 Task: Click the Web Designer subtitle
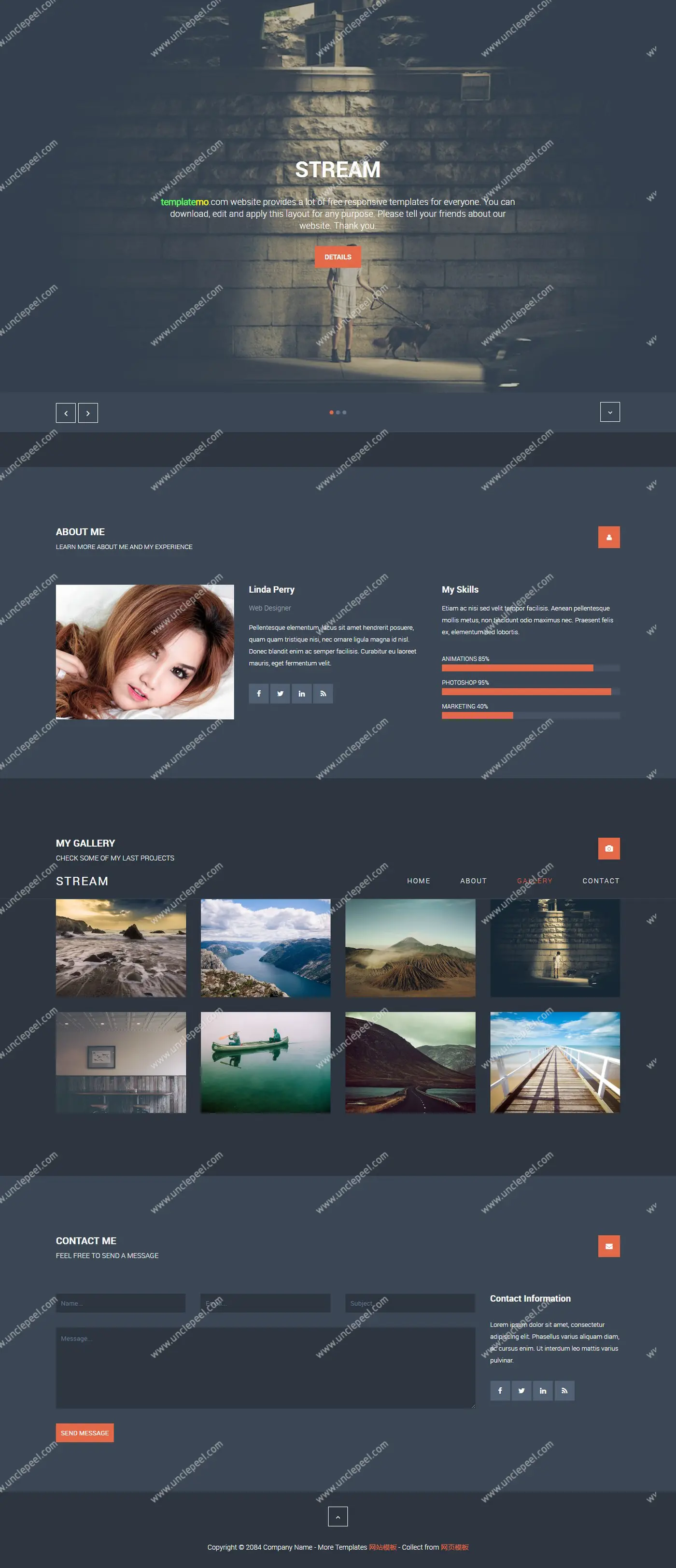click(x=269, y=608)
